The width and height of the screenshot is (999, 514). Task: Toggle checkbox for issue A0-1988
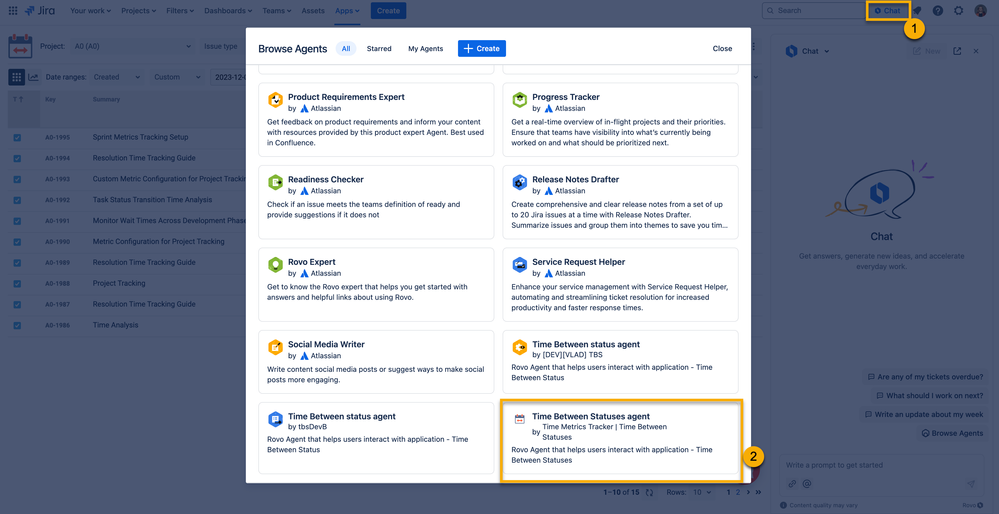(17, 283)
